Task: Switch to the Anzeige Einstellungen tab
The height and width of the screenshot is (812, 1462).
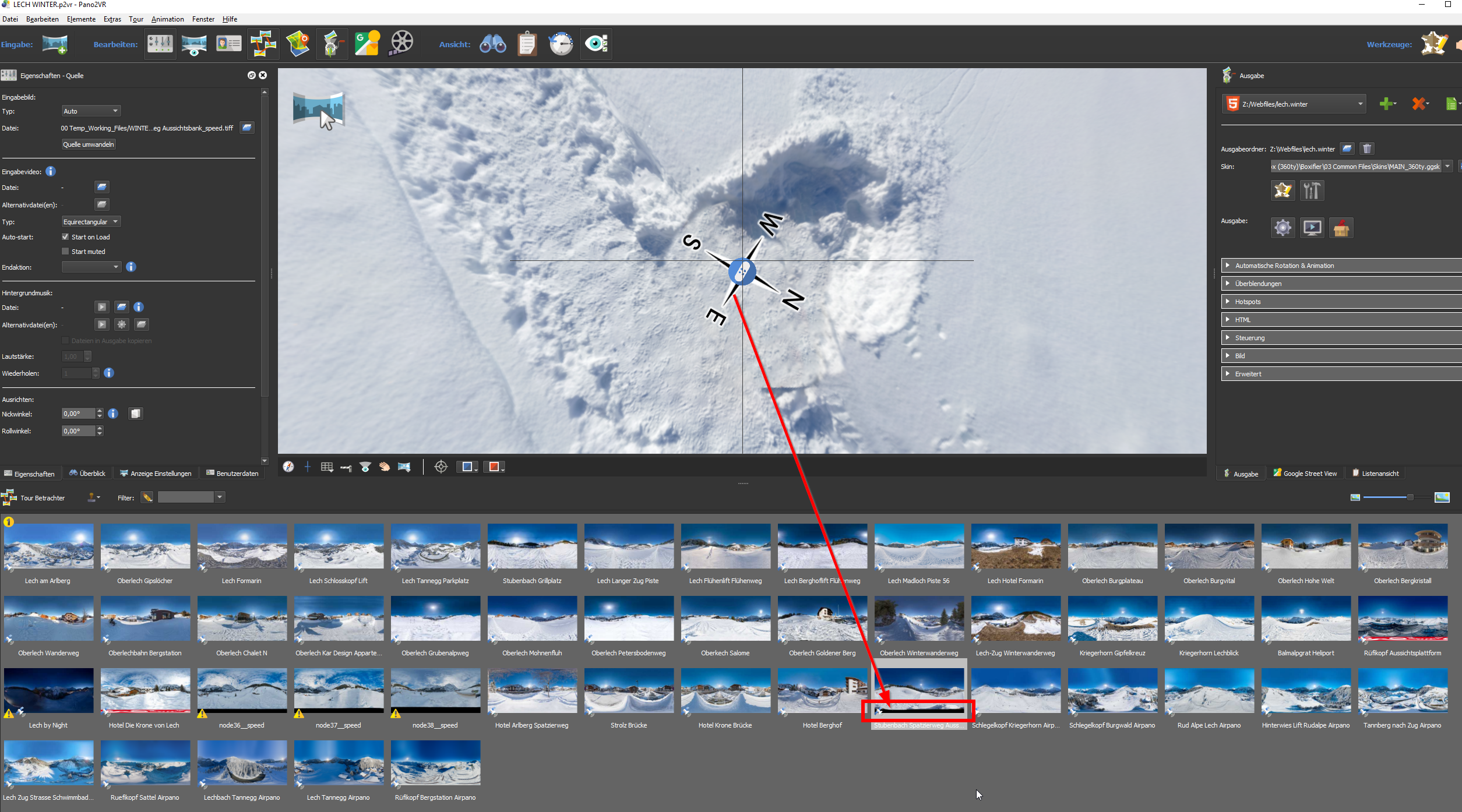Action: point(156,473)
